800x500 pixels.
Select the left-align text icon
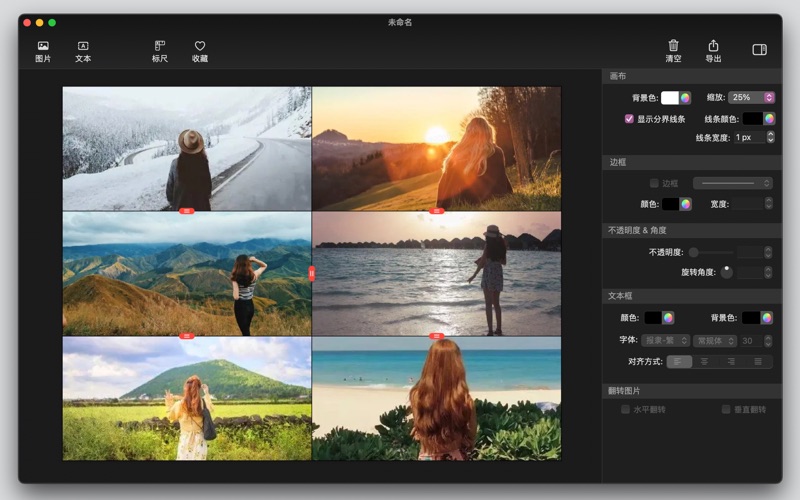click(x=679, y=361)
